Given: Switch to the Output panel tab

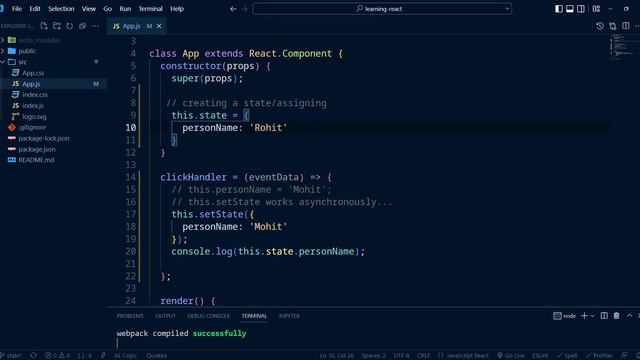Looking at the screenshot, I should coord(165,316).
